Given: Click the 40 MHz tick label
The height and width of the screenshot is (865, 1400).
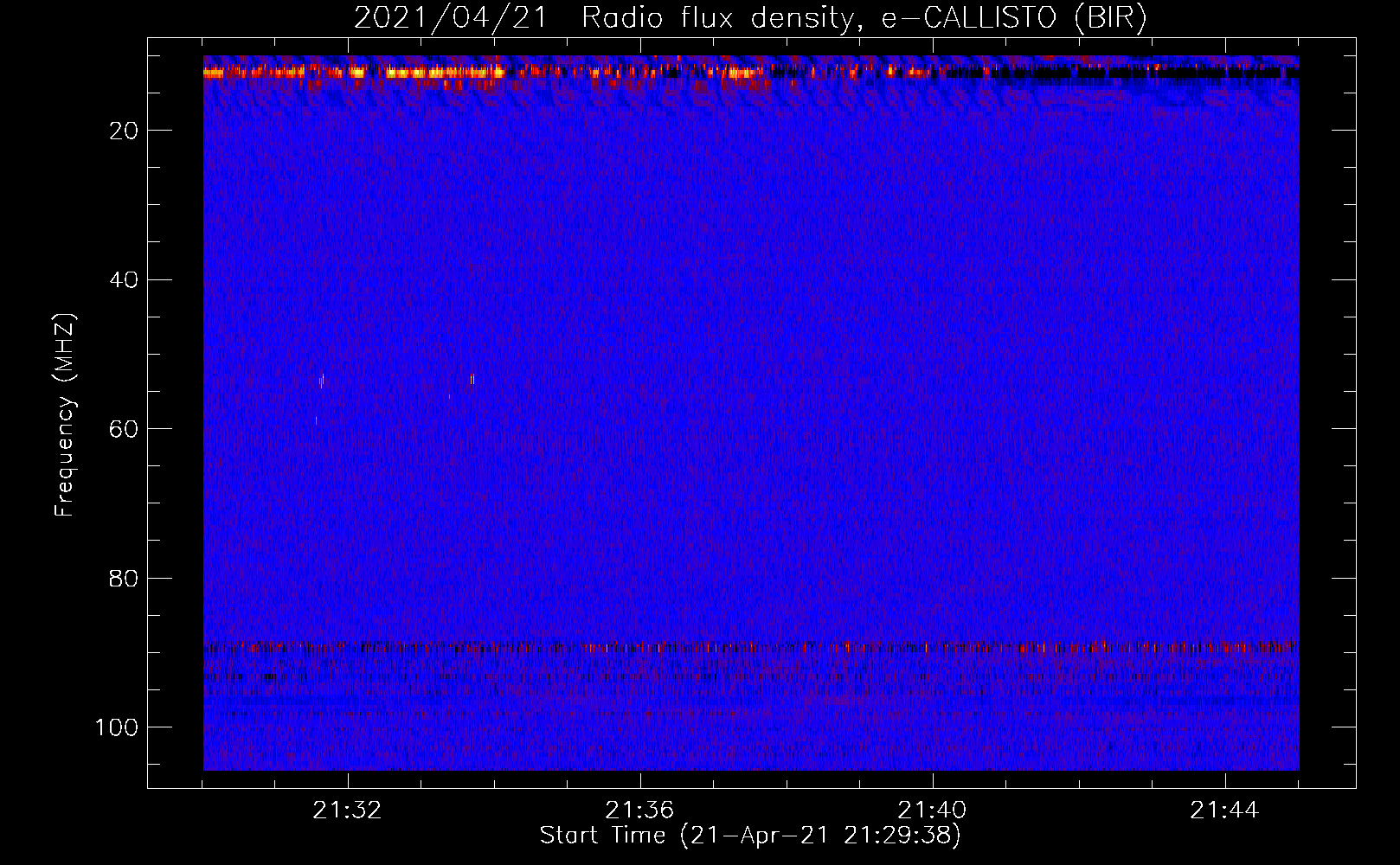Looking at the screenshot, I should pos(124,279).
